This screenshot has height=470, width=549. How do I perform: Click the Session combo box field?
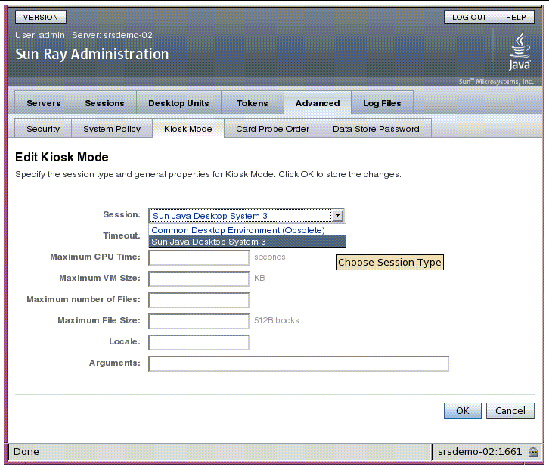[246, 216]
